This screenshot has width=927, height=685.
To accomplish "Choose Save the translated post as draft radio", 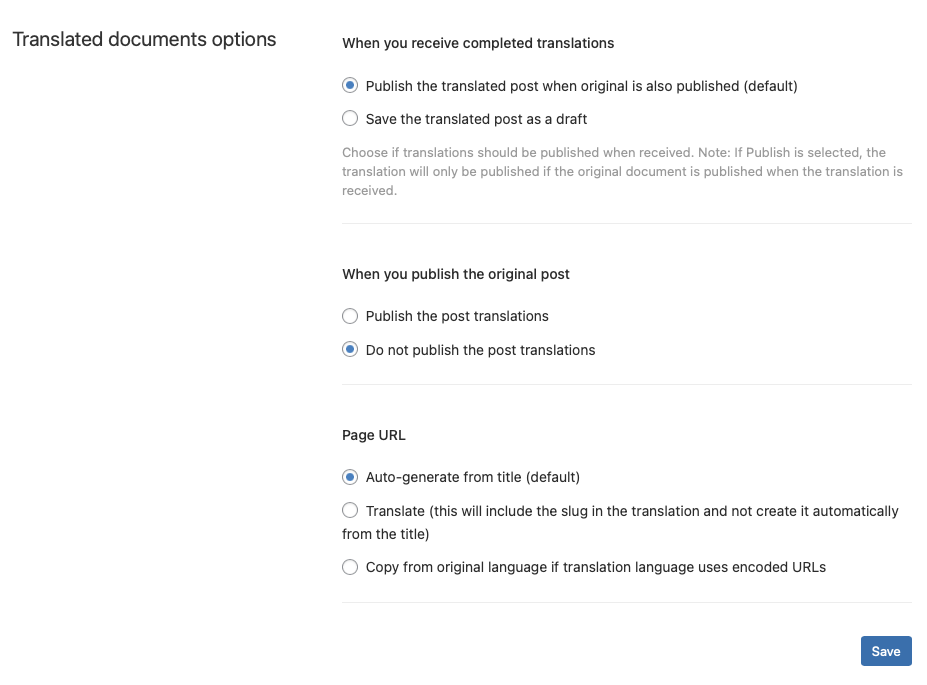I will 350,118.
